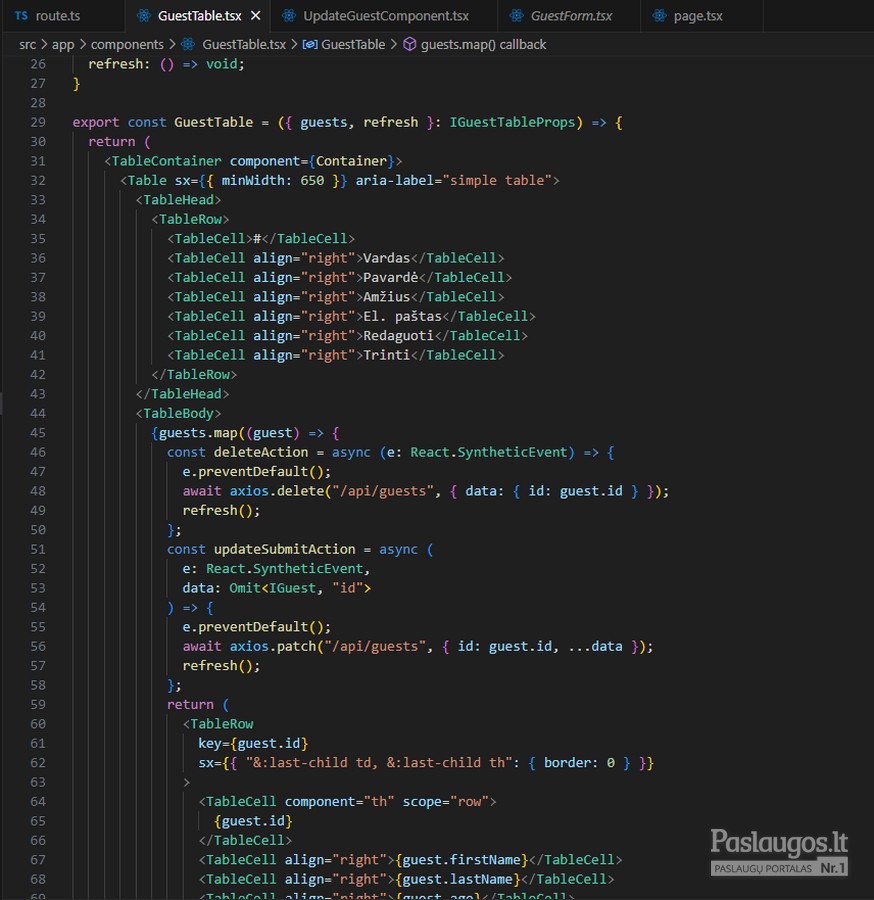Click the Pavardė header text
Screen dimensions: 874x900
pos(391,278)
